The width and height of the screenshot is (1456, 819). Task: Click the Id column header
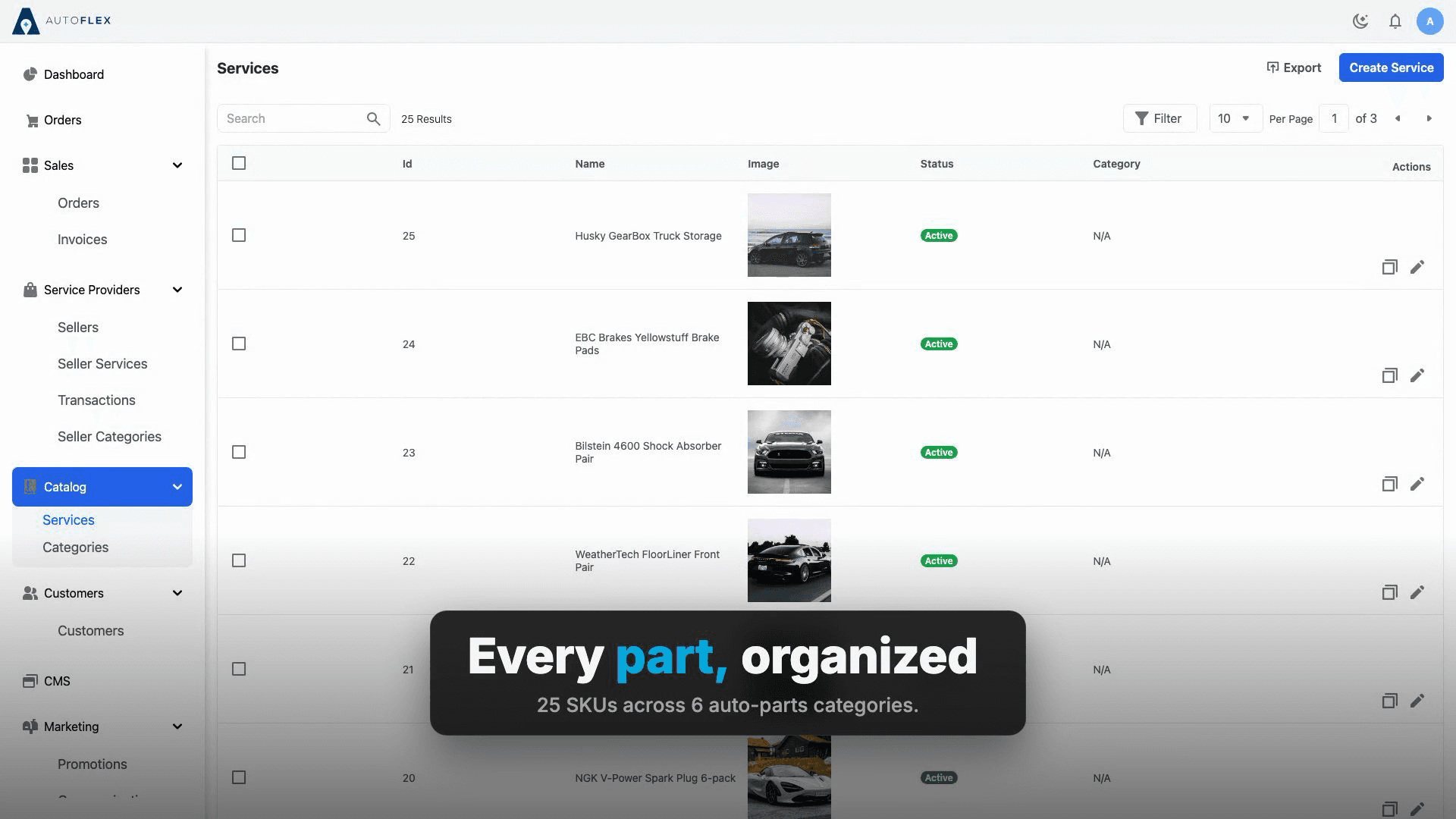407,164
